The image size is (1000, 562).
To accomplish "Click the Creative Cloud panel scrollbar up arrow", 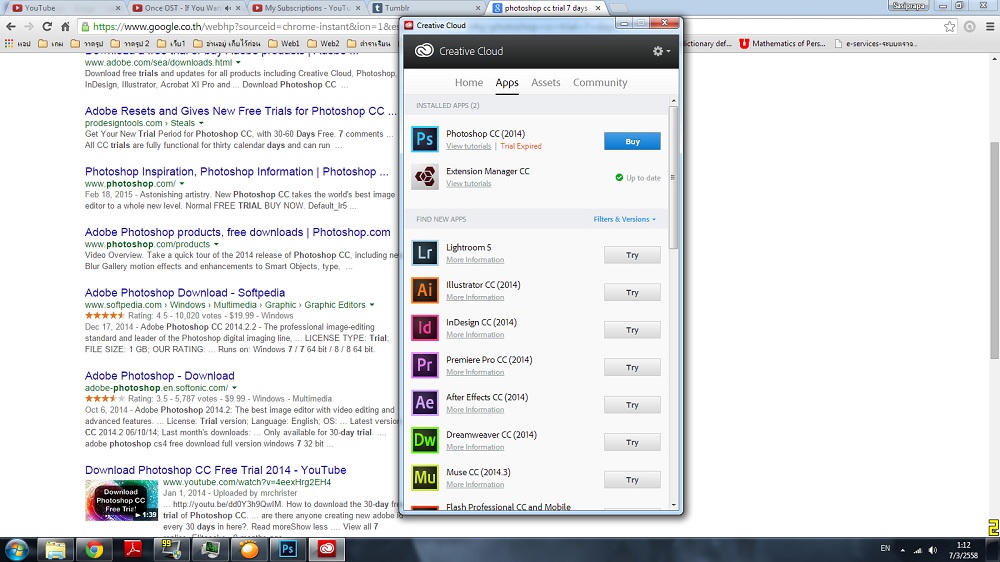I will (x=673, y=101).
